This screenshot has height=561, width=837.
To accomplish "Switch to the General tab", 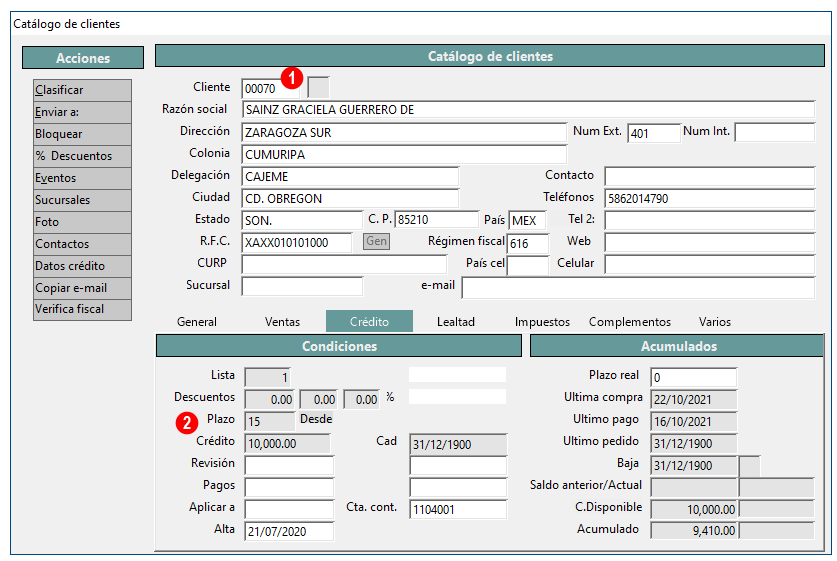I will point(197,322).
